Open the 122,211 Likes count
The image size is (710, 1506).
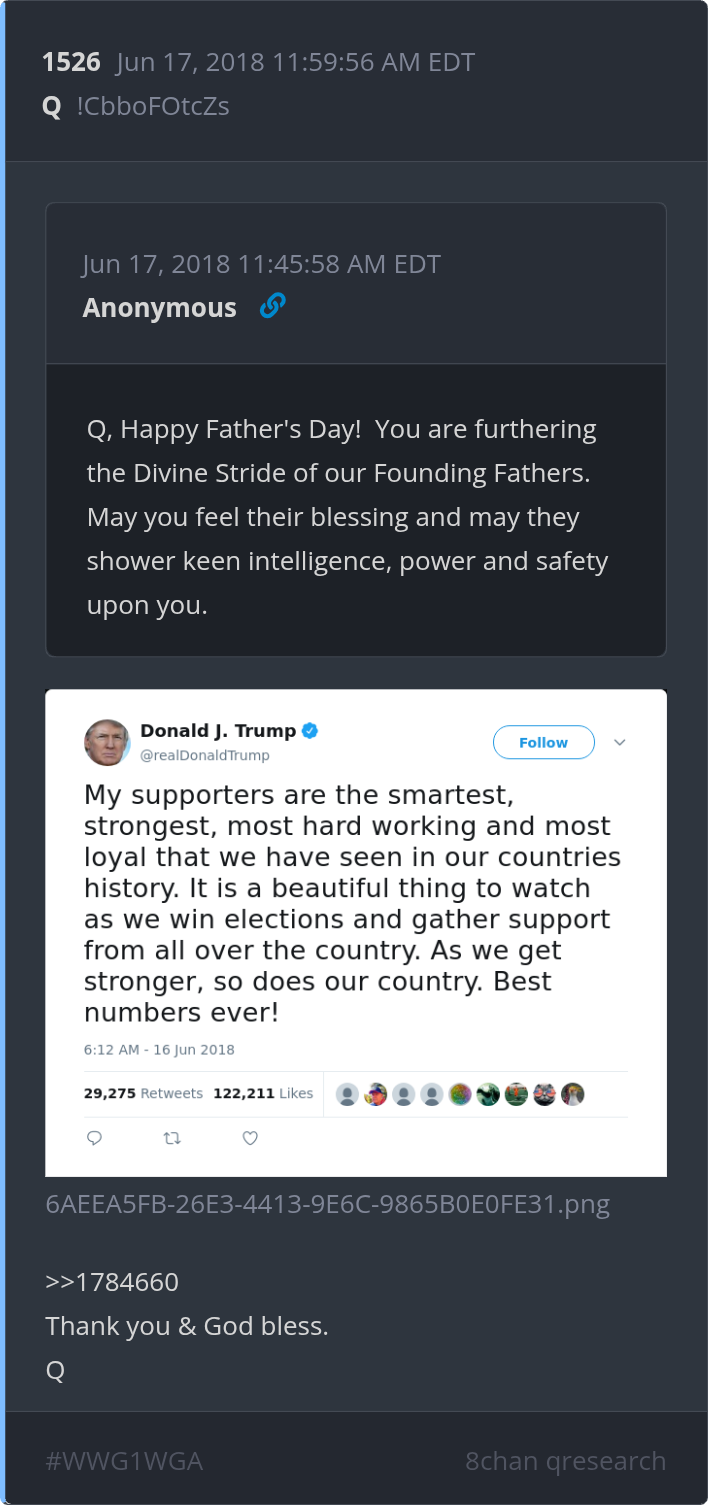(263, 1093)
